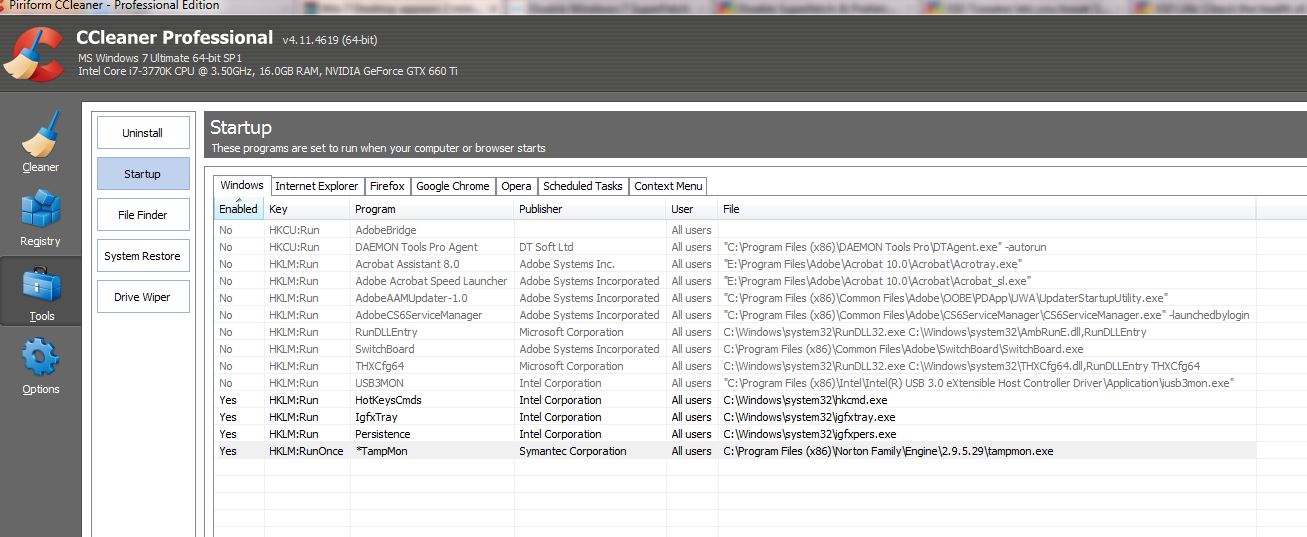The width and height of the screenshot is (1307, 537).
Task: Click the DT Soft Ltd publisher cell
Action: (546, 247)
